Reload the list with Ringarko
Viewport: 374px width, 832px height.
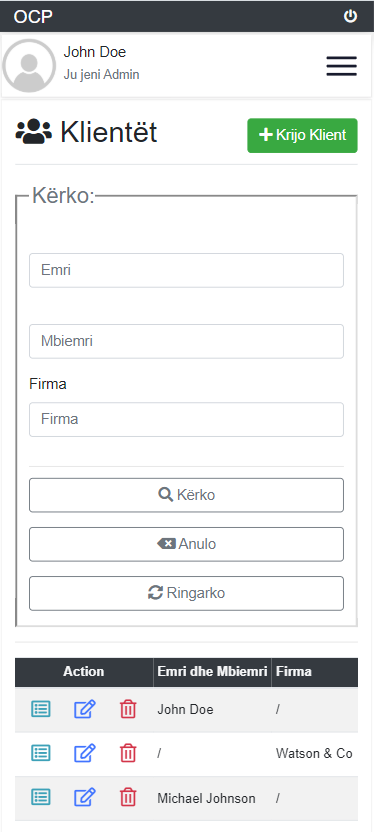pyautogui.click(x=186, y=593)
